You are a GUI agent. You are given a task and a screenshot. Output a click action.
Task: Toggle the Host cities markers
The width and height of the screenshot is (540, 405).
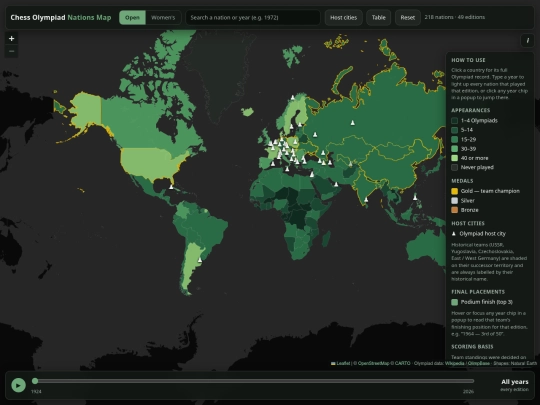(343, 18)
